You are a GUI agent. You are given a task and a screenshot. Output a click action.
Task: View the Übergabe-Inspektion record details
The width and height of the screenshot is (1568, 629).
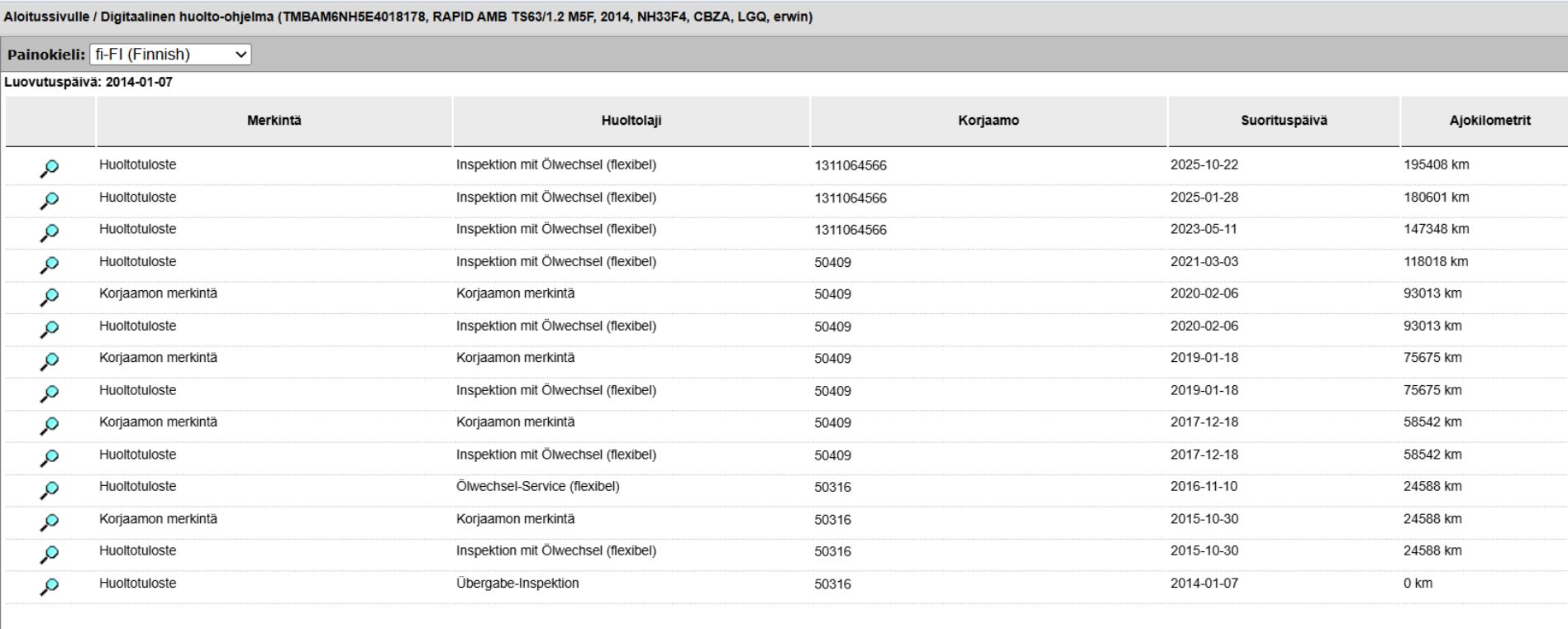click(x=50, y=587)
